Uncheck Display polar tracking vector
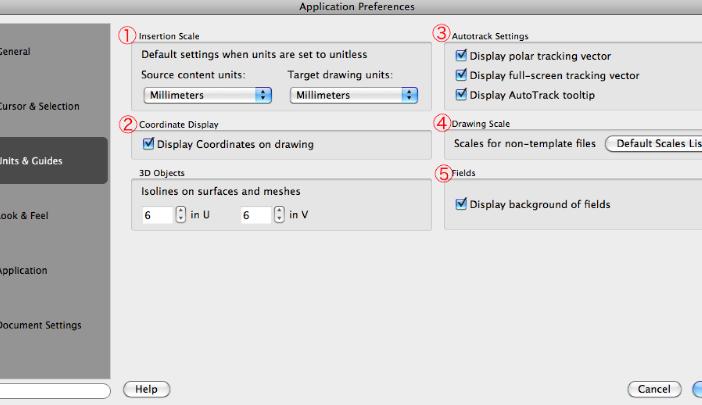 tap(461, 55)
